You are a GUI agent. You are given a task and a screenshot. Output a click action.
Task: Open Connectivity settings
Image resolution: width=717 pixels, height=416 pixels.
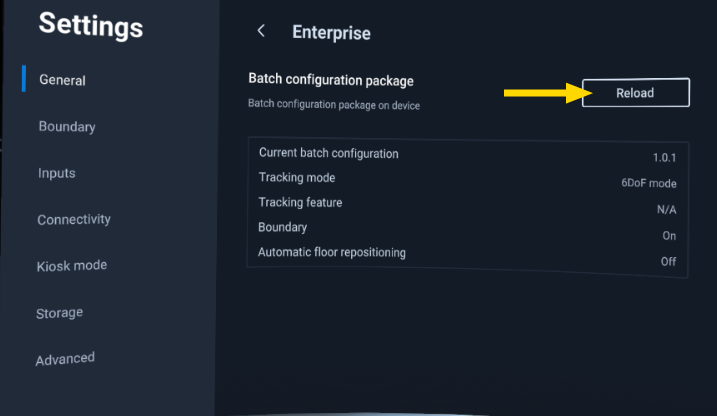74,219
